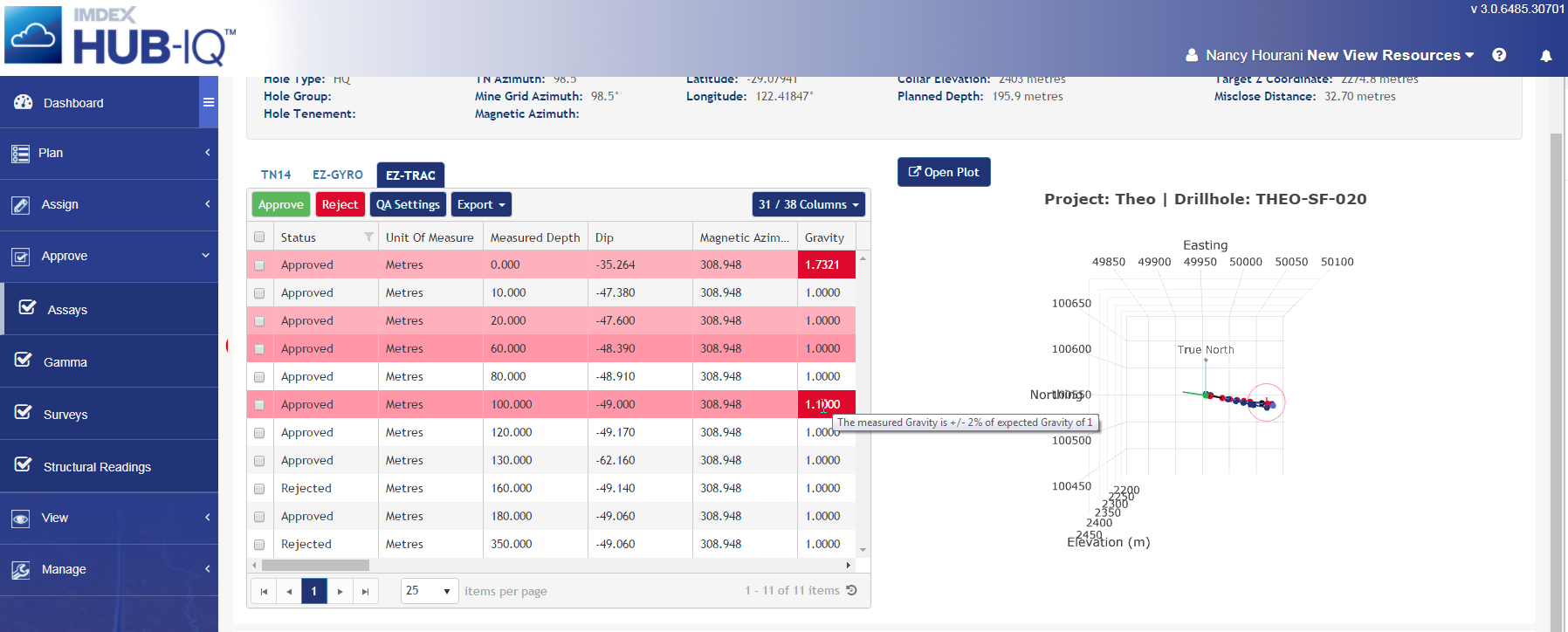Click the Gamma check icon
Image resolution: width=1568 pixels, height=632 pixels.
point(24,360)
